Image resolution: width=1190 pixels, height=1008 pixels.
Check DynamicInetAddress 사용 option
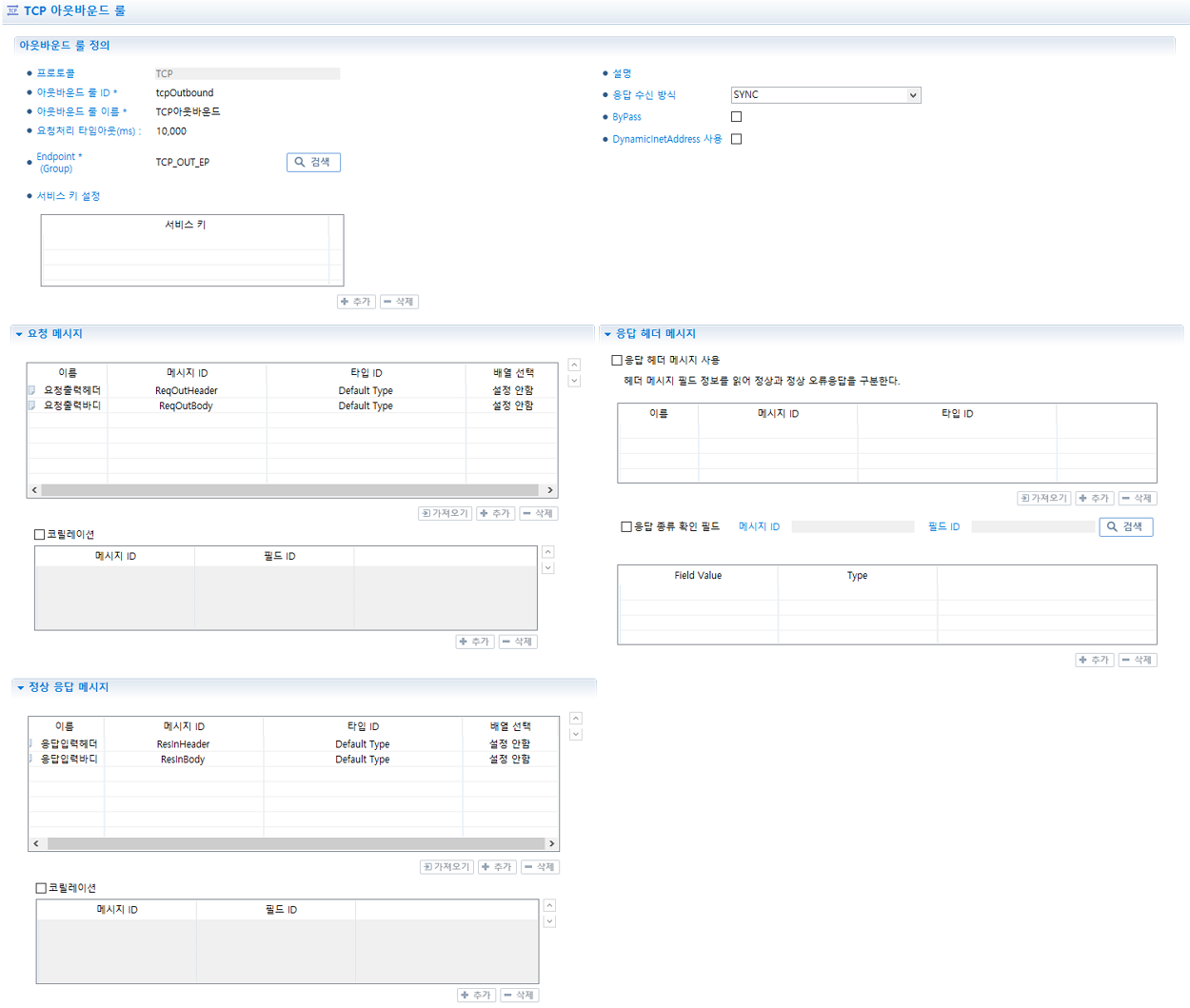[x=737, y=138]
